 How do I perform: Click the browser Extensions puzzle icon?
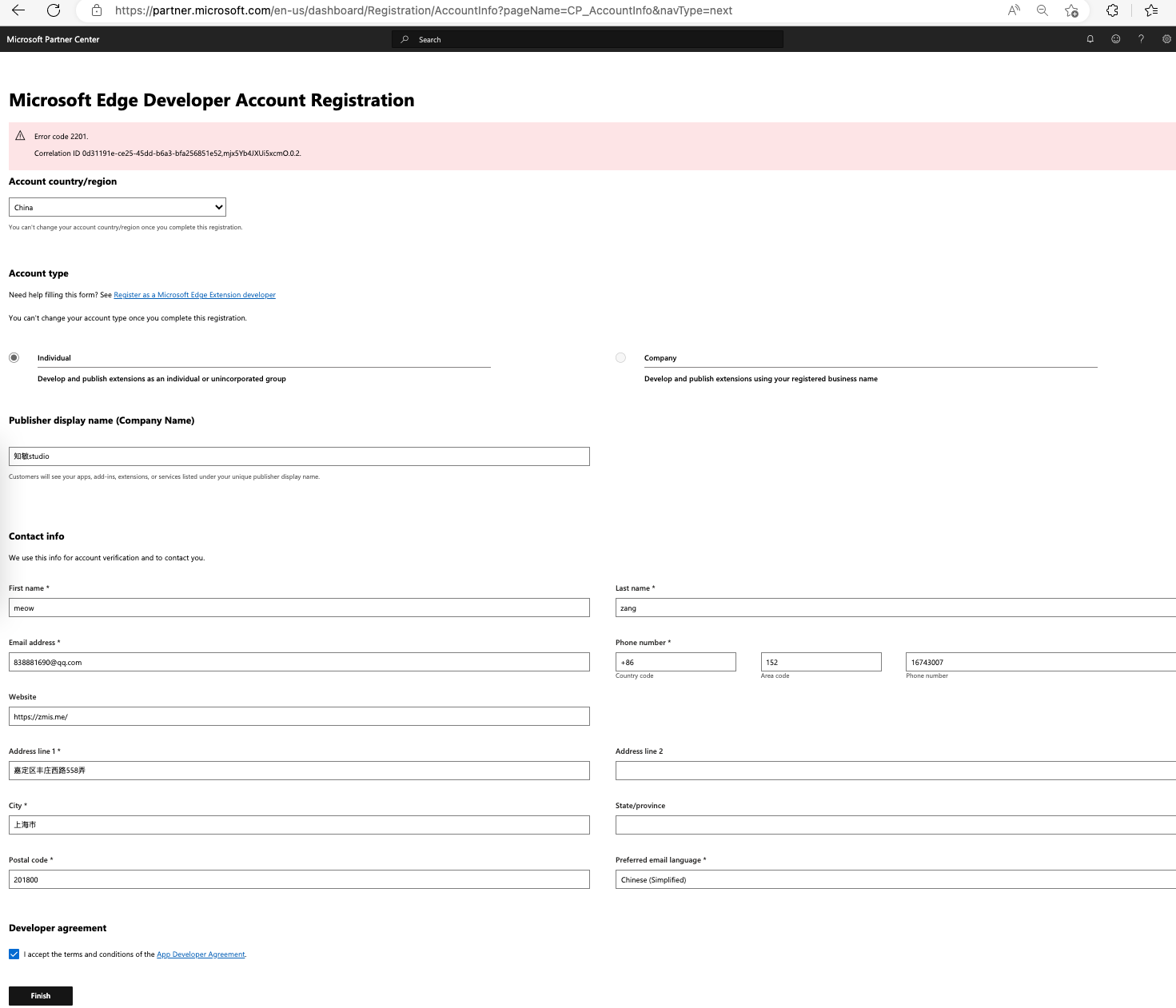click(1111, 10)
